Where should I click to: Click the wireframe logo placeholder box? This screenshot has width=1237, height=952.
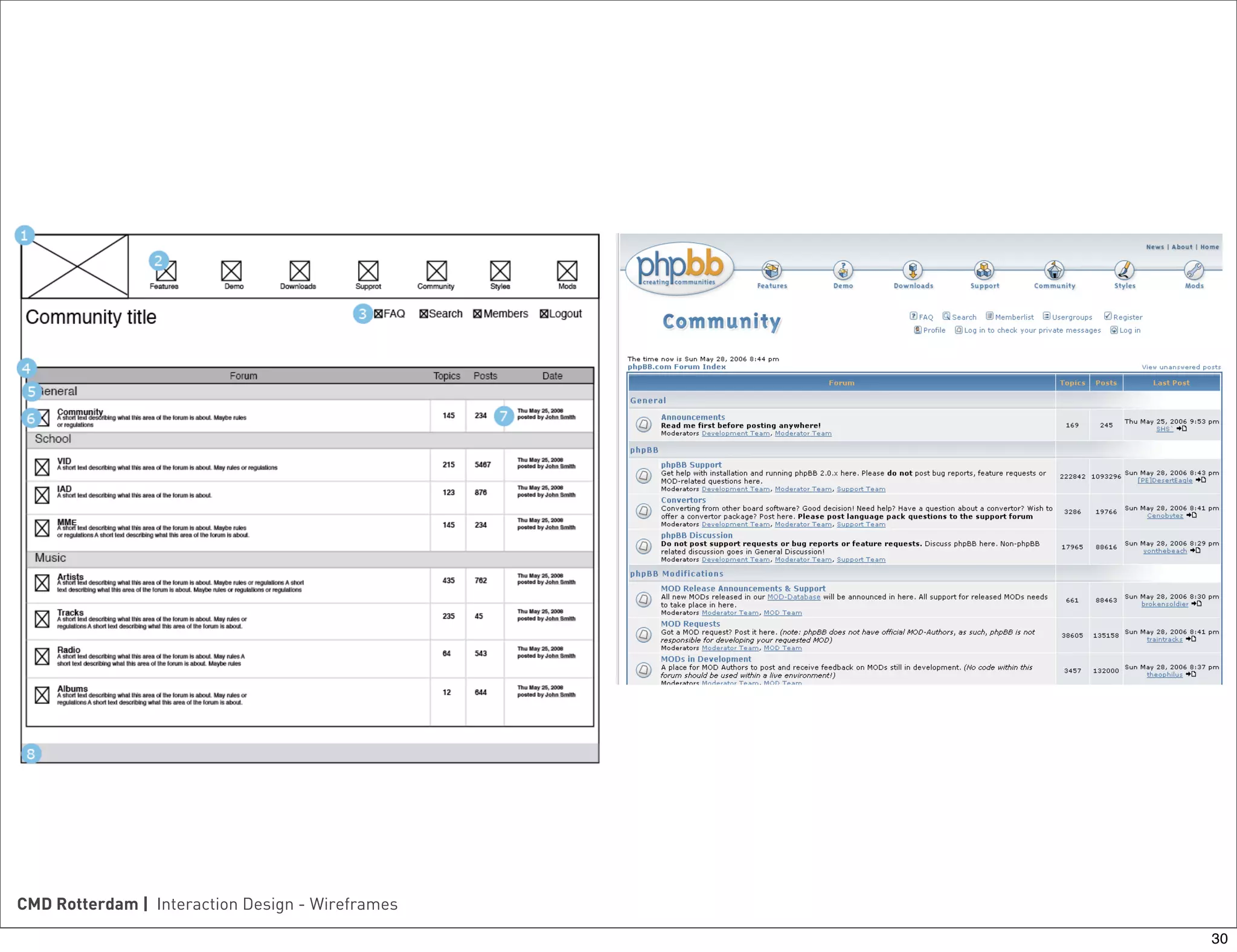click(x=75, y=266)
